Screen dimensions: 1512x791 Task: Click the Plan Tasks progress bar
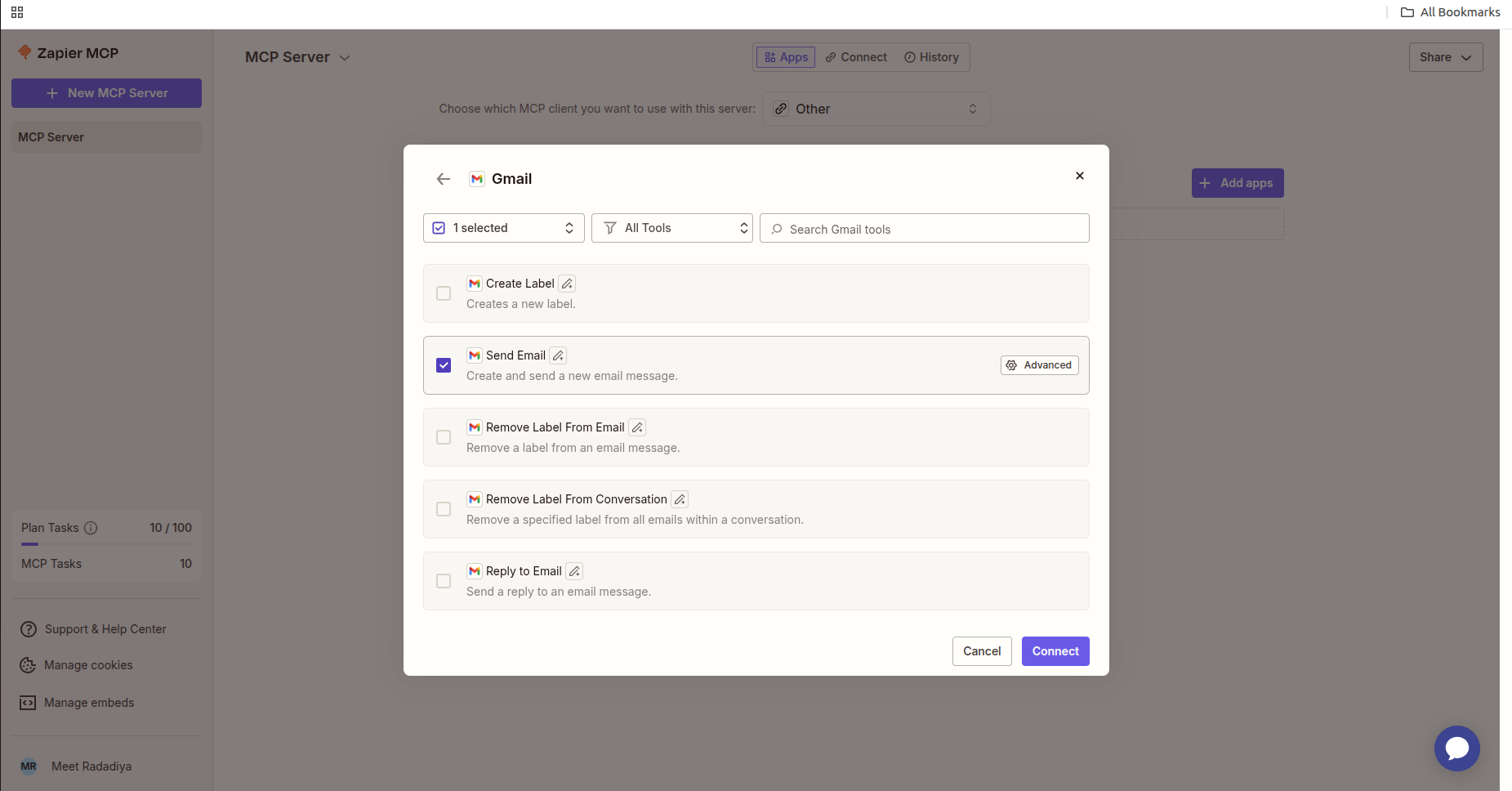[x=106, y=544]
